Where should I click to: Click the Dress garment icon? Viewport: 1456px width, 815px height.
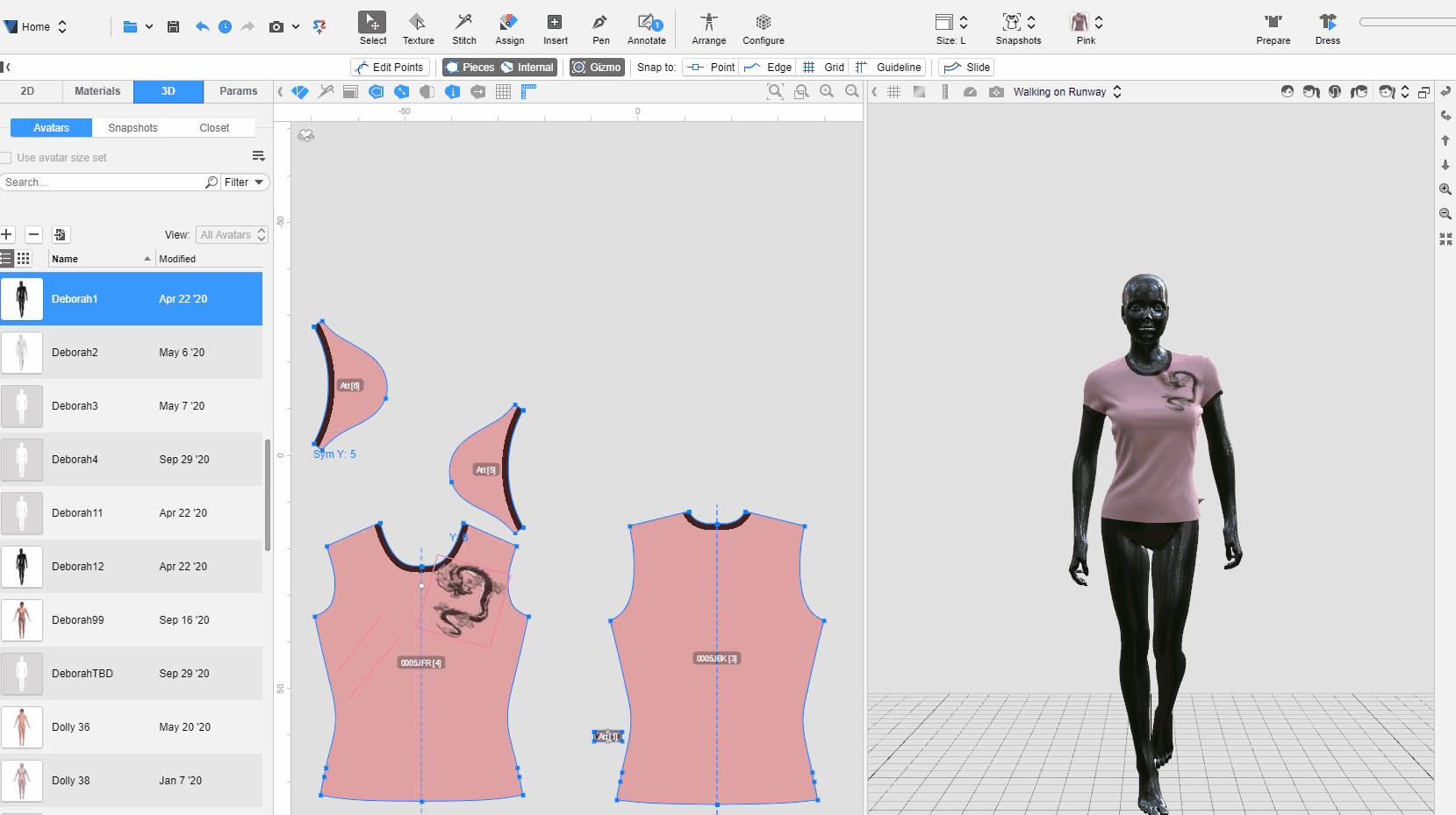1327,28
